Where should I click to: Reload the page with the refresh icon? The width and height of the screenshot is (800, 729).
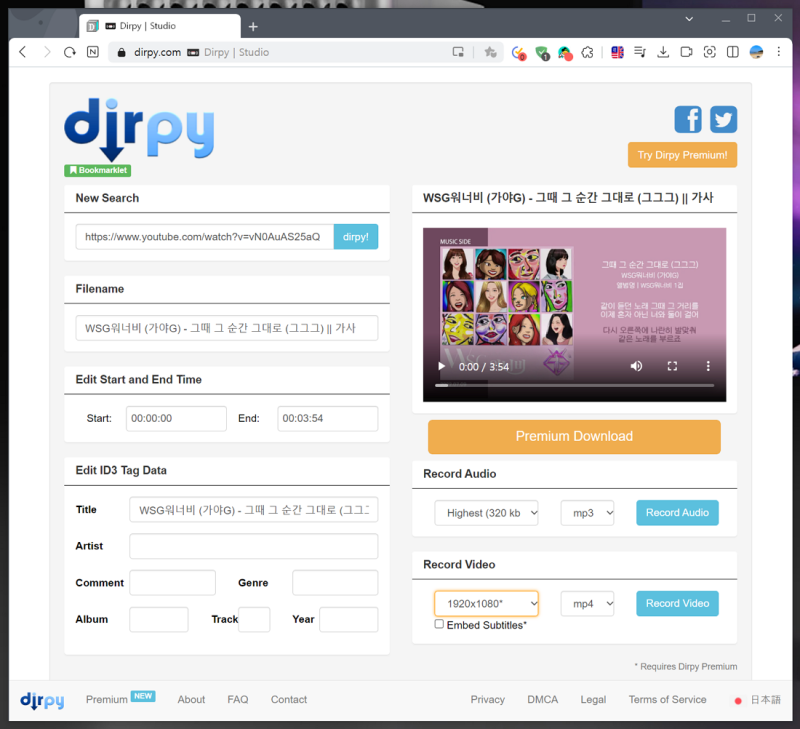[x=70, y=52]
